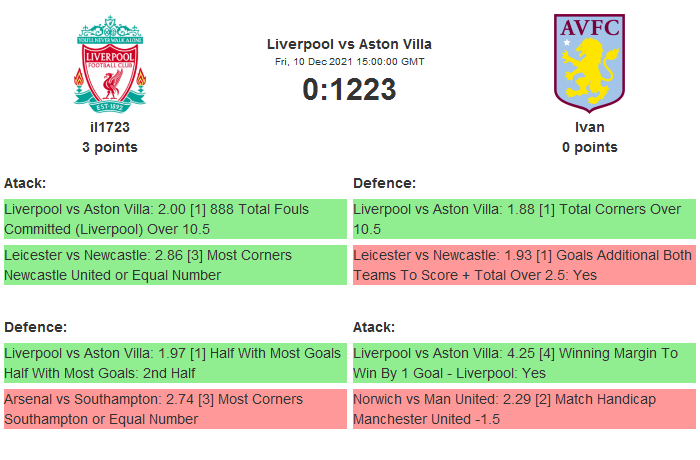The width and height of the screenshot is (700, 460).
Task: Select Match Handicap Manchester United -1.5 bet
Action: pos(523,409)
